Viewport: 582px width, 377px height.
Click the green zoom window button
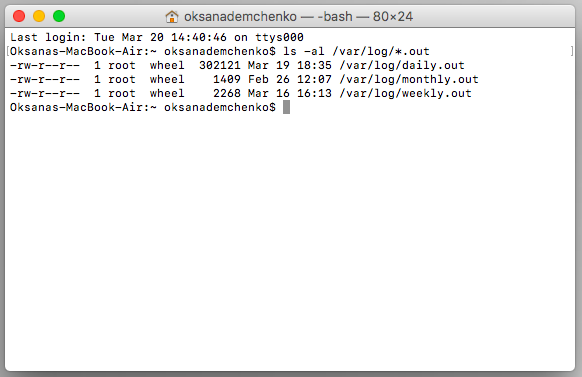(59, 16)
